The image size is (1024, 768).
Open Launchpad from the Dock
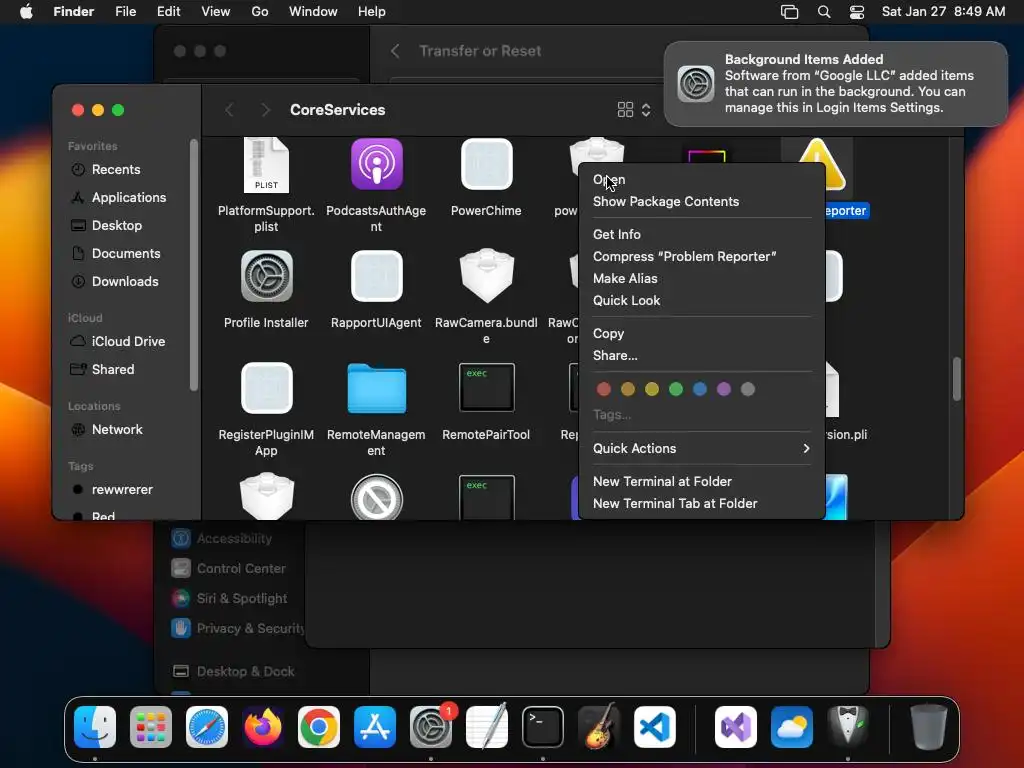pyautogui.click(x=151, y=727)
